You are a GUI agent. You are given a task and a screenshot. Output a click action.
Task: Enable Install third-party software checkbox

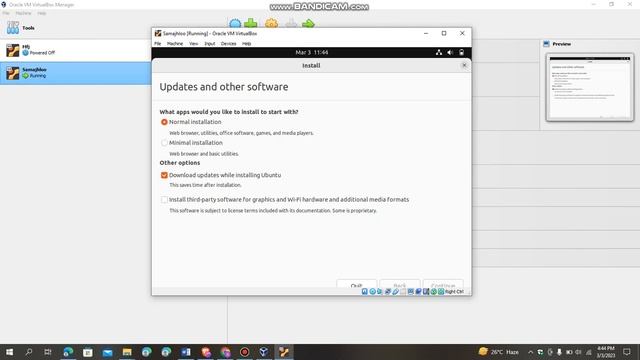click(164, 200)
